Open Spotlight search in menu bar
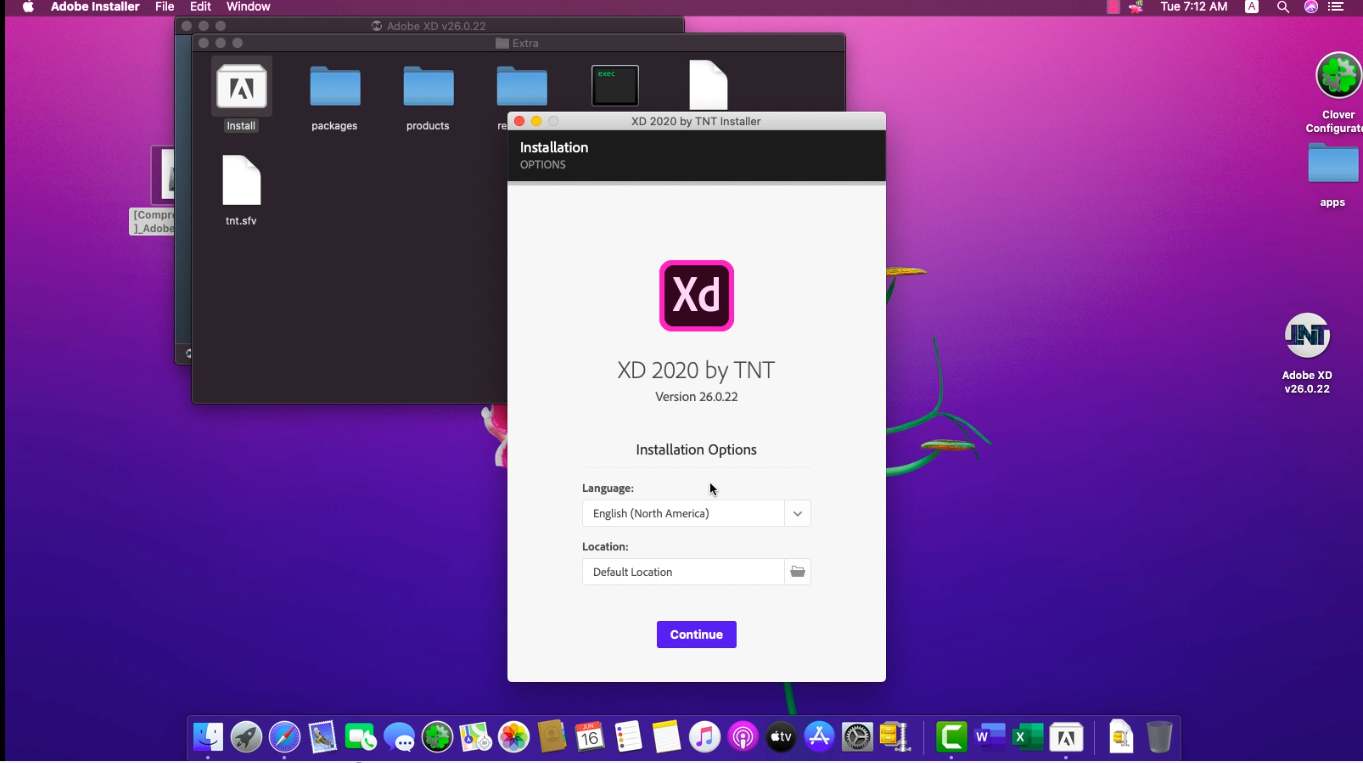1363x763 pixels. [1282, 7]
